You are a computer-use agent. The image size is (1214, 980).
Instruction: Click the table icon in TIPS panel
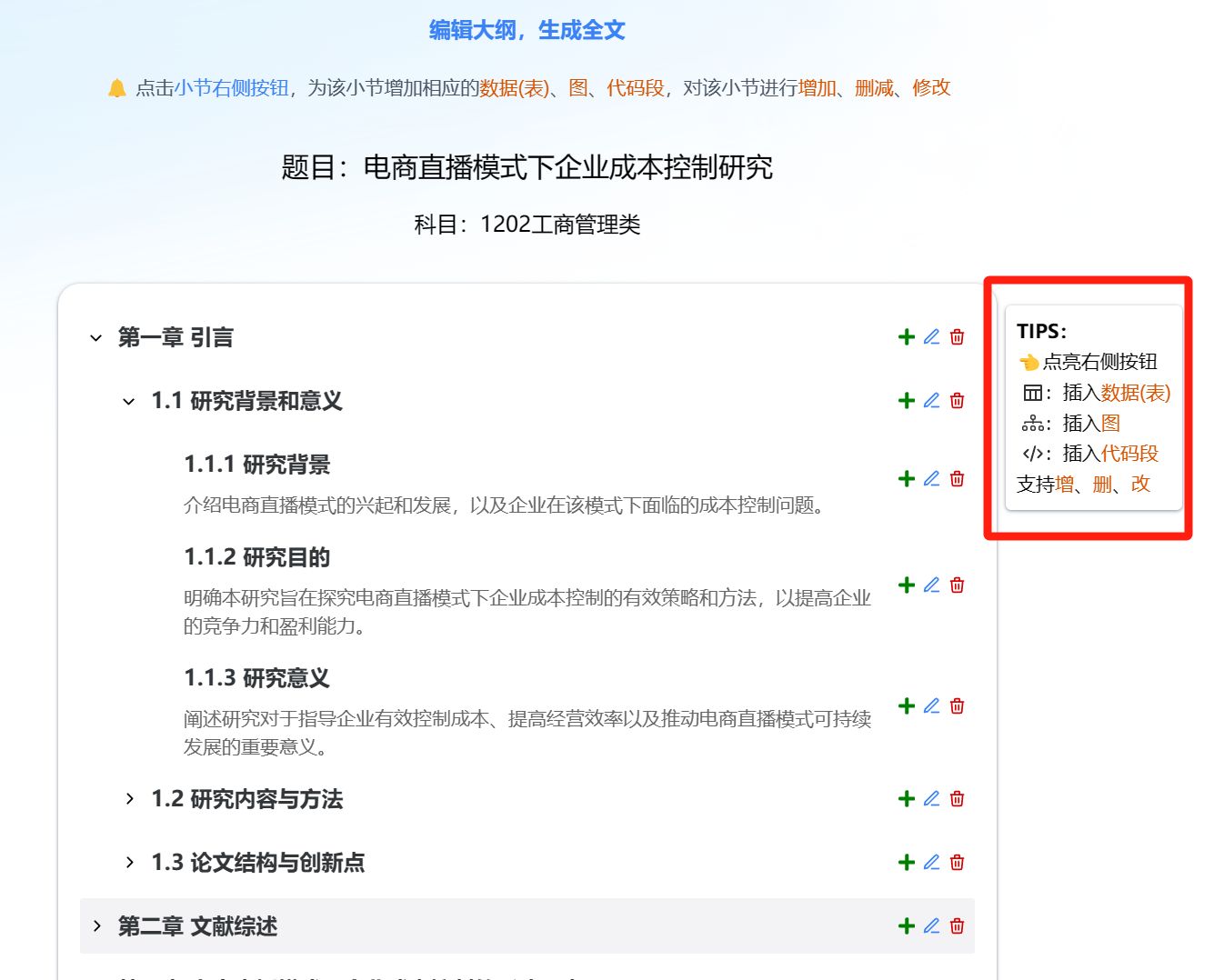(1032, 393)
